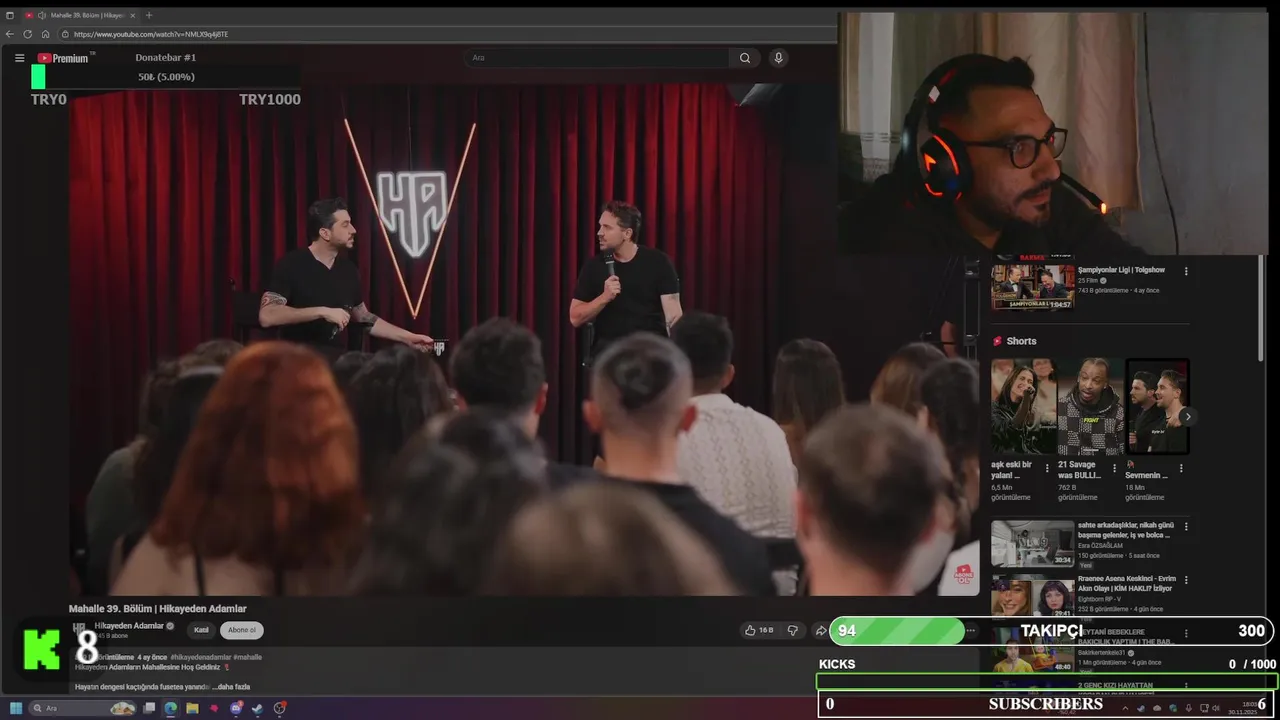Show next Shorts with arrow chevron

click(1187, 416)
